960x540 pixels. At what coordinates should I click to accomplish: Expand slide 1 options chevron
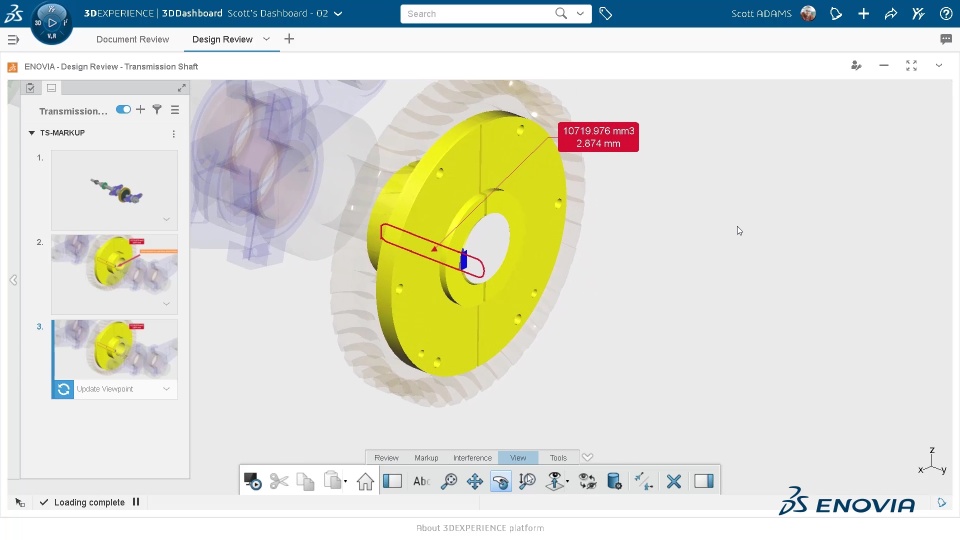click(167, 219)
